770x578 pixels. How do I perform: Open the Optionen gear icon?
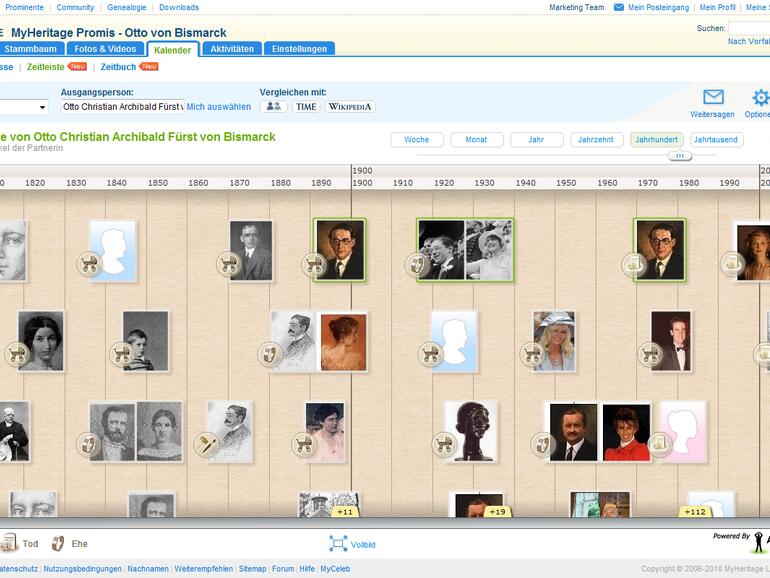click(761, 97)
